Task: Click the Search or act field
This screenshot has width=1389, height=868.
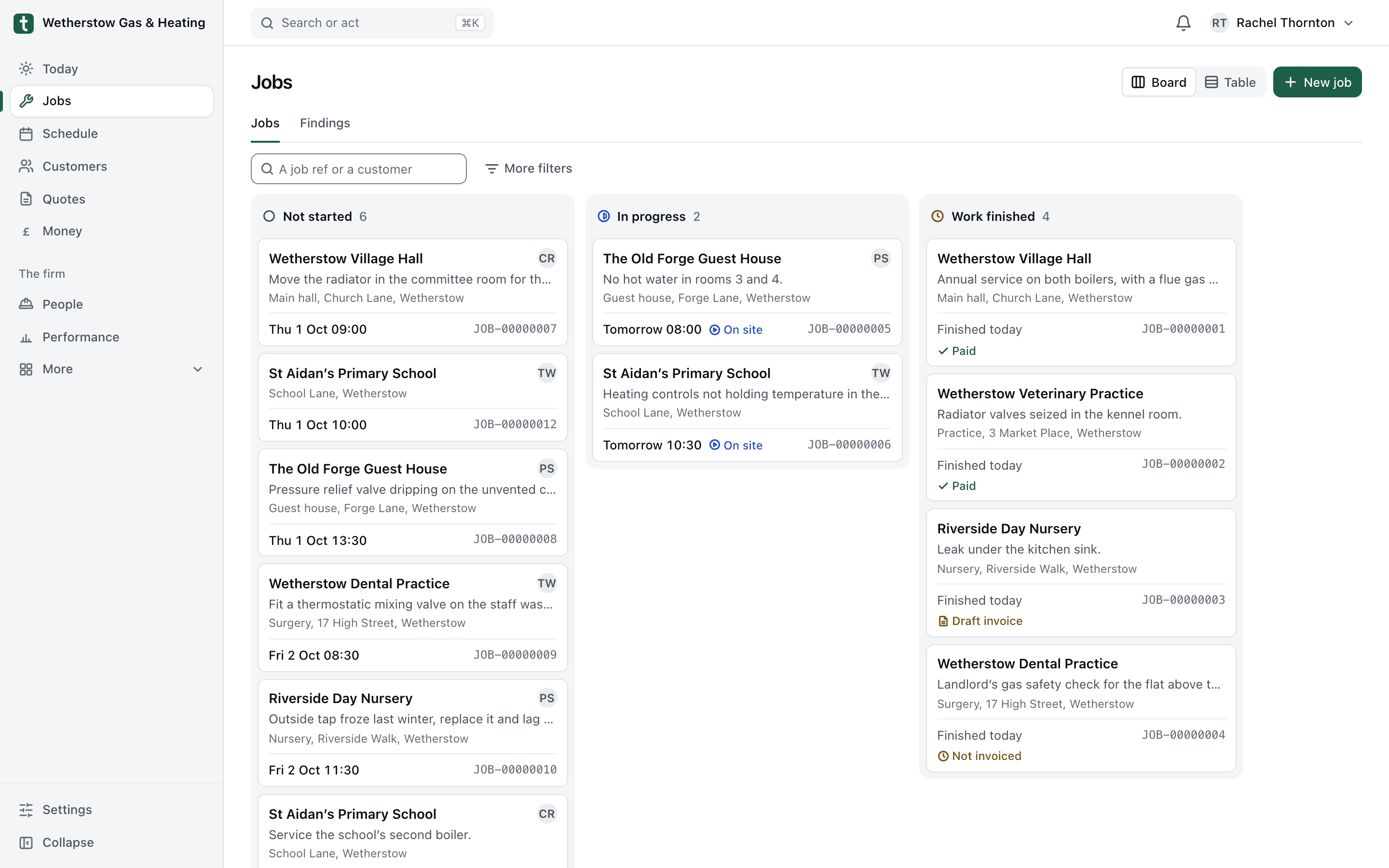Action: [x=372, y=23]
